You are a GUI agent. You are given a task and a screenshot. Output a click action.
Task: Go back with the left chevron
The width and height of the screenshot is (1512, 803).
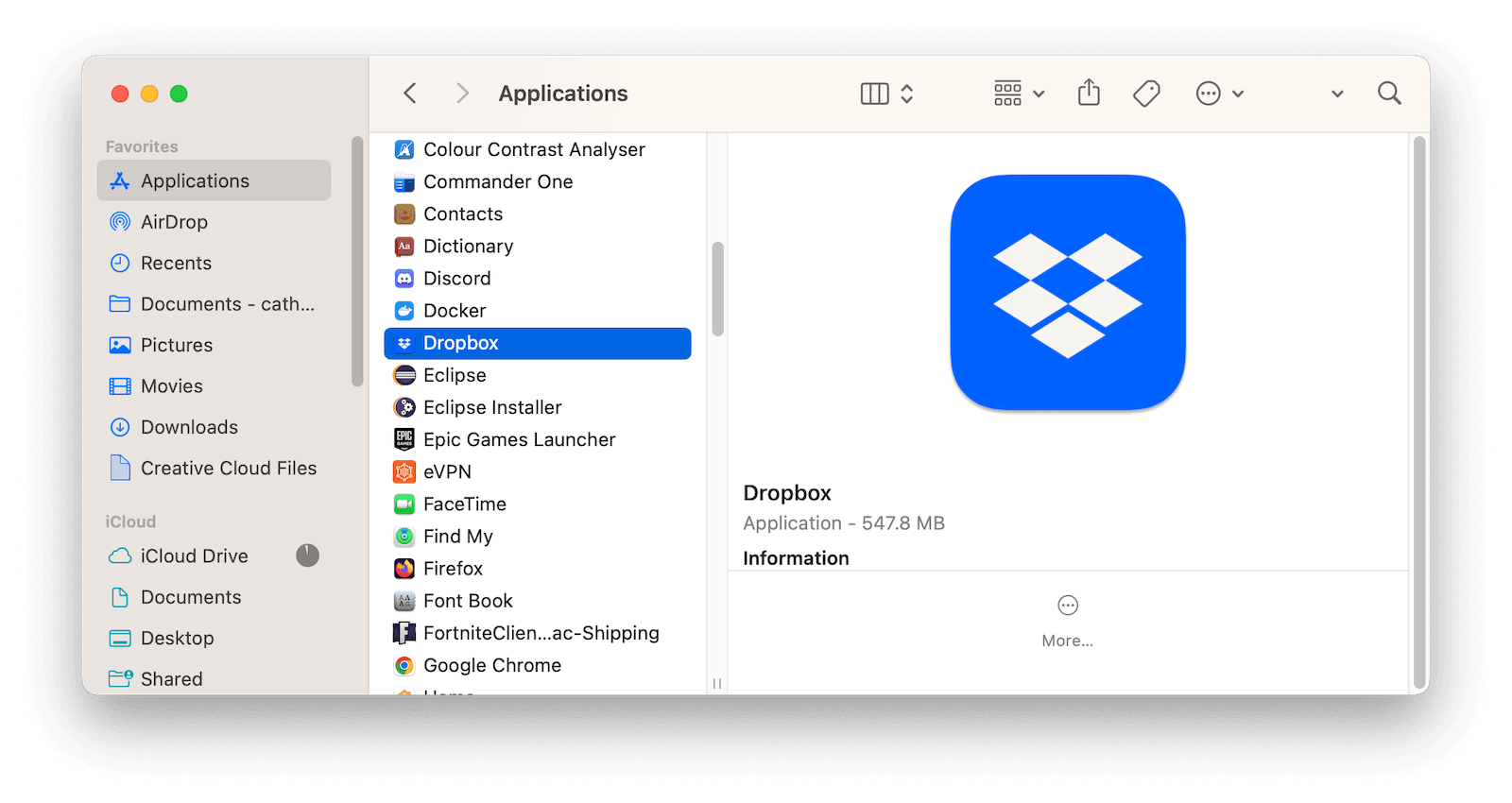410,94
